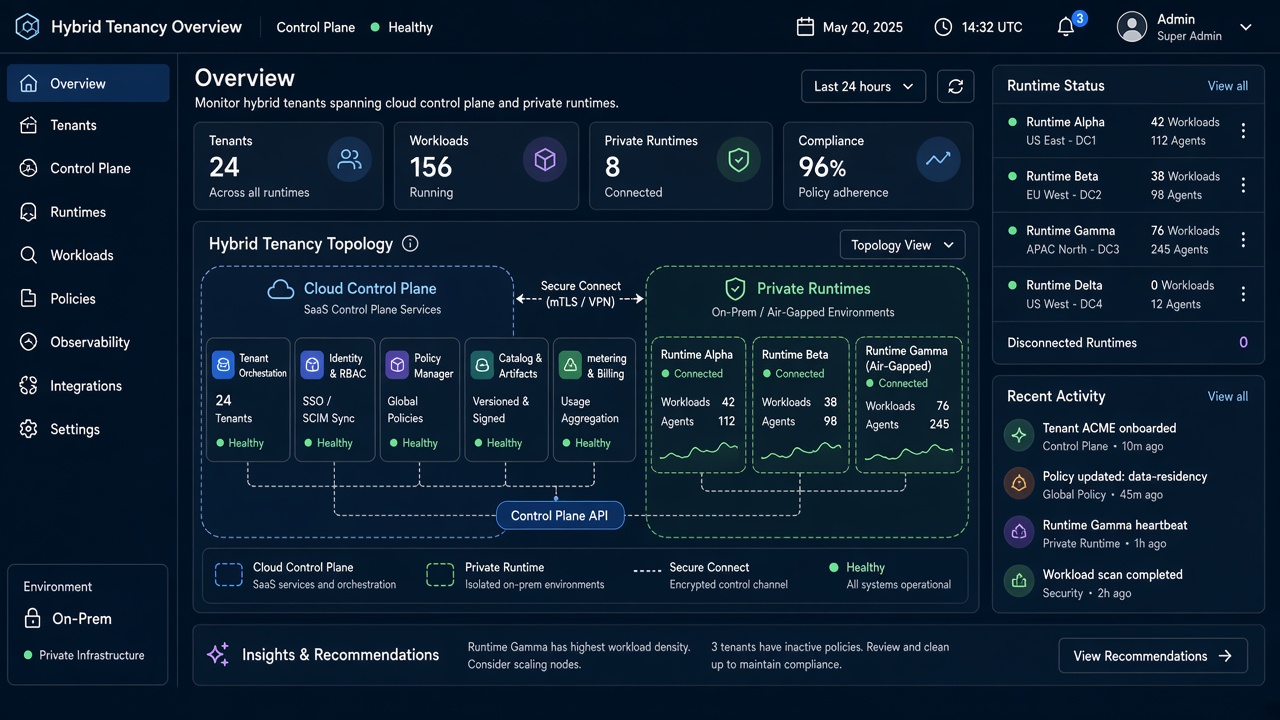Expand the Admin account menu chevron
1280x720 pixels.
point(1245,28)
